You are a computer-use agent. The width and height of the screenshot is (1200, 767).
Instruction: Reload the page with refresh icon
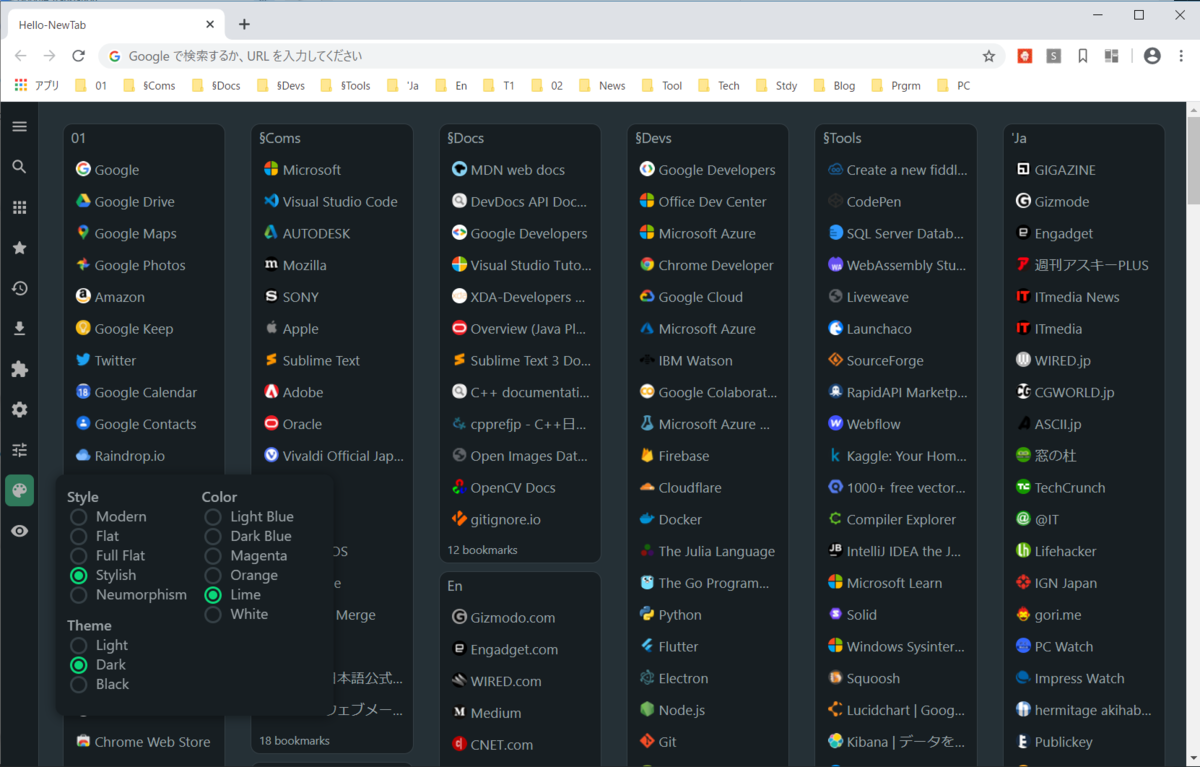79,56
